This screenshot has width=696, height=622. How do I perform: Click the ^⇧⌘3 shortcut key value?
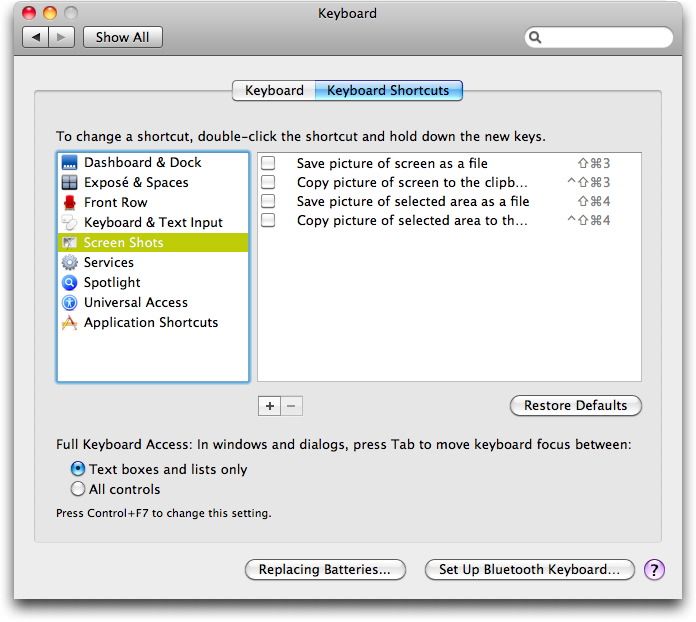(589, 182)
